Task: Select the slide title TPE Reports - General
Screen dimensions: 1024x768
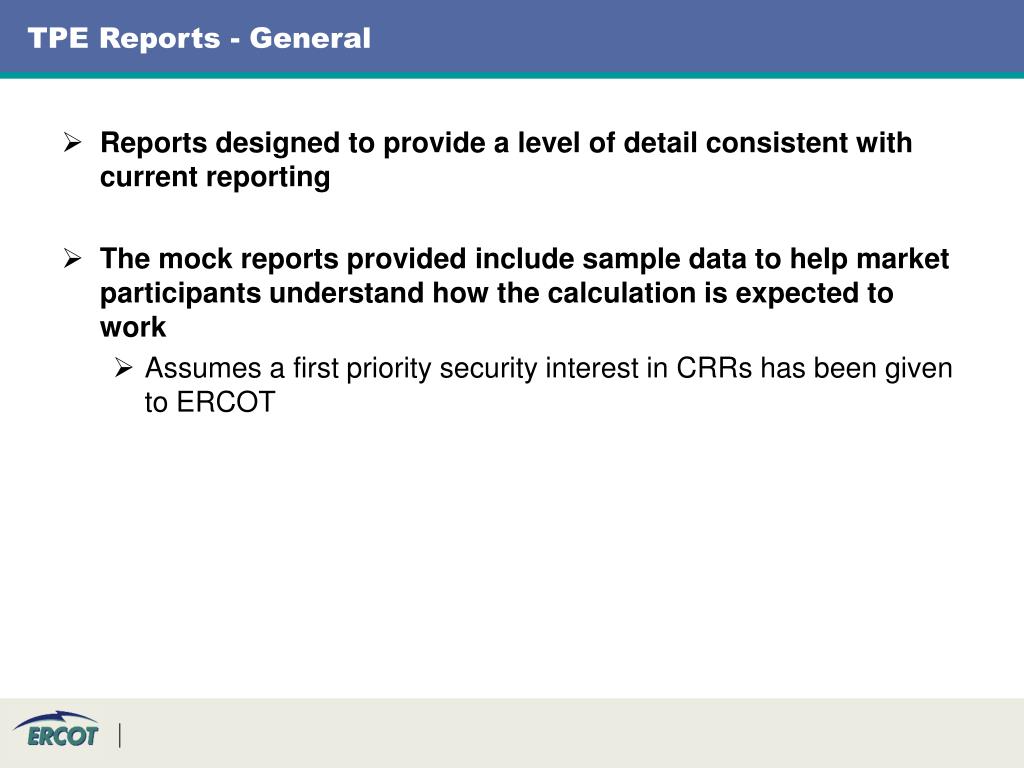Action: 199,38
